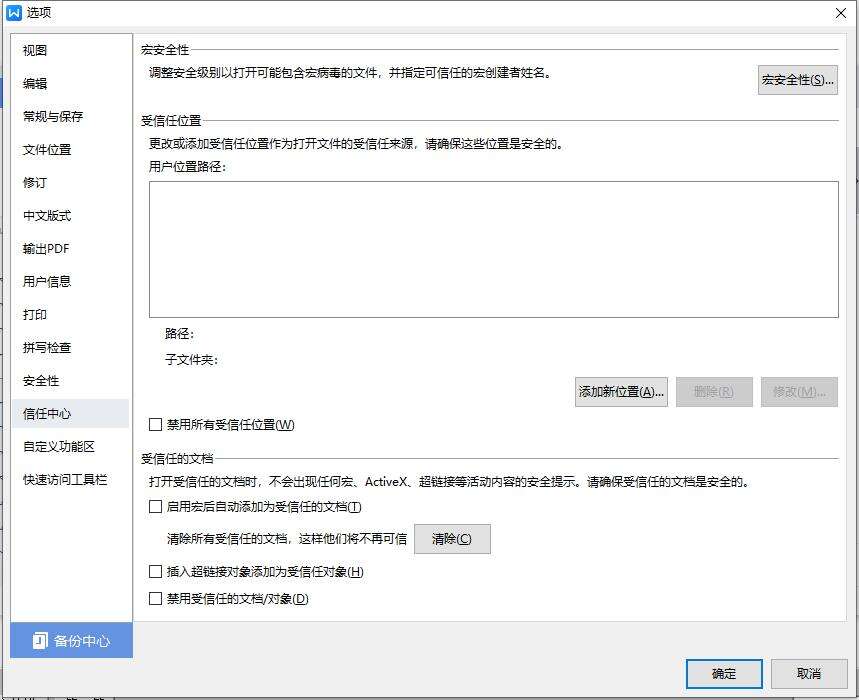Click the 更改或添加受信任位置 description text

coord(356,144)
